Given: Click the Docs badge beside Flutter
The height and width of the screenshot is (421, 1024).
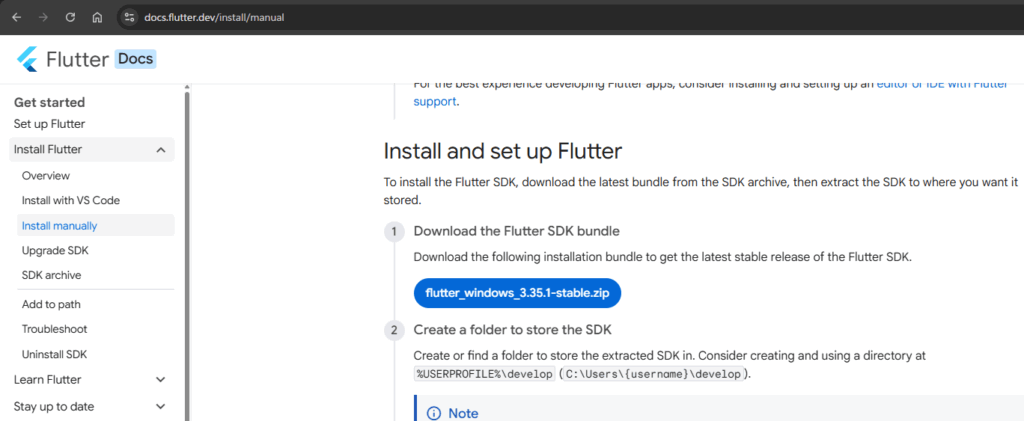Looking at the screenshot, I should click(136, 59).
